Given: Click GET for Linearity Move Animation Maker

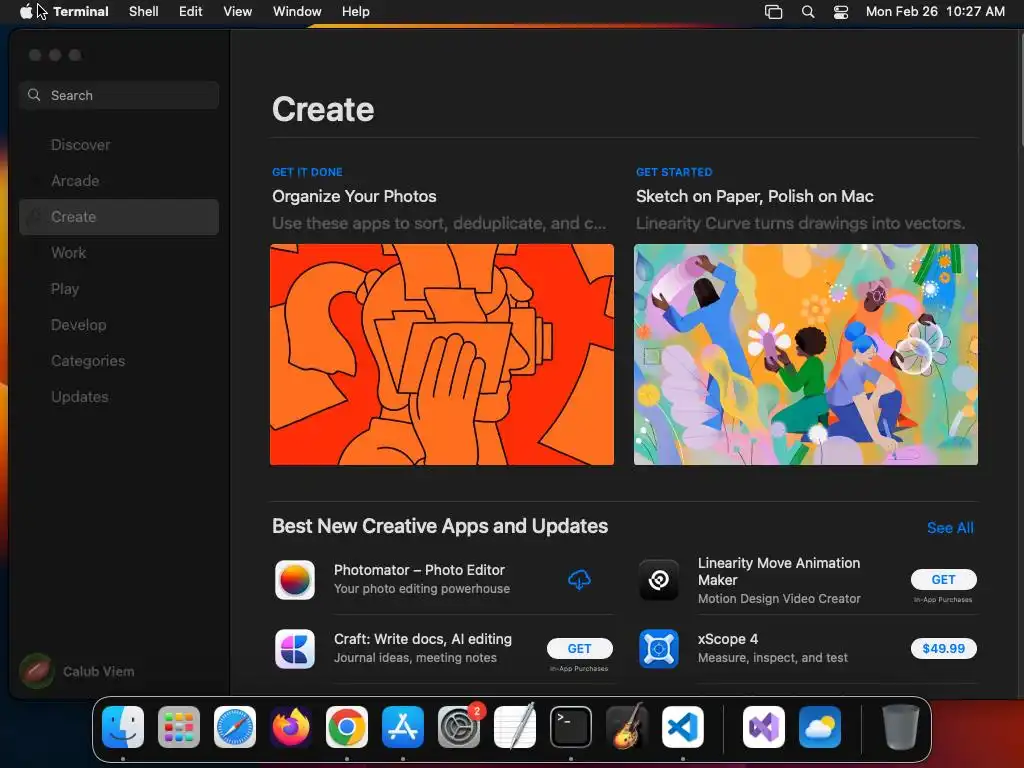Looking at the screenshot, I should [x=943, y=579].
